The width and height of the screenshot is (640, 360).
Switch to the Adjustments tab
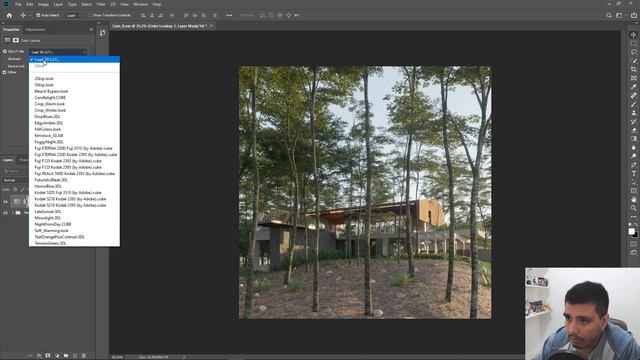click(x=35, y=29)
